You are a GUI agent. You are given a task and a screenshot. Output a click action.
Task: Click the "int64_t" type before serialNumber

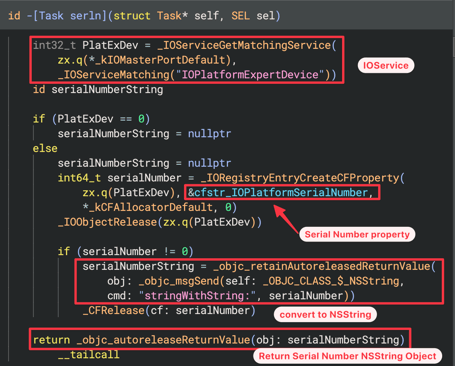(79, 178)
